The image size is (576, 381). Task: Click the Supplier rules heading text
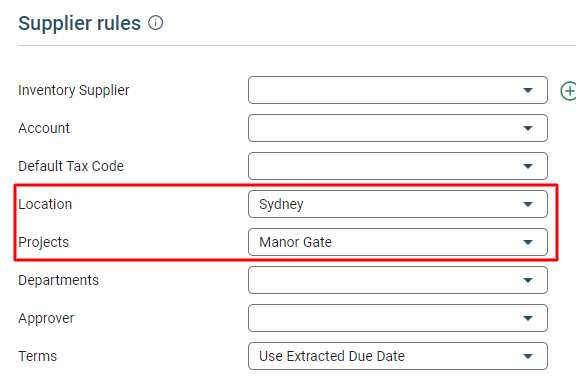point(79,23)
